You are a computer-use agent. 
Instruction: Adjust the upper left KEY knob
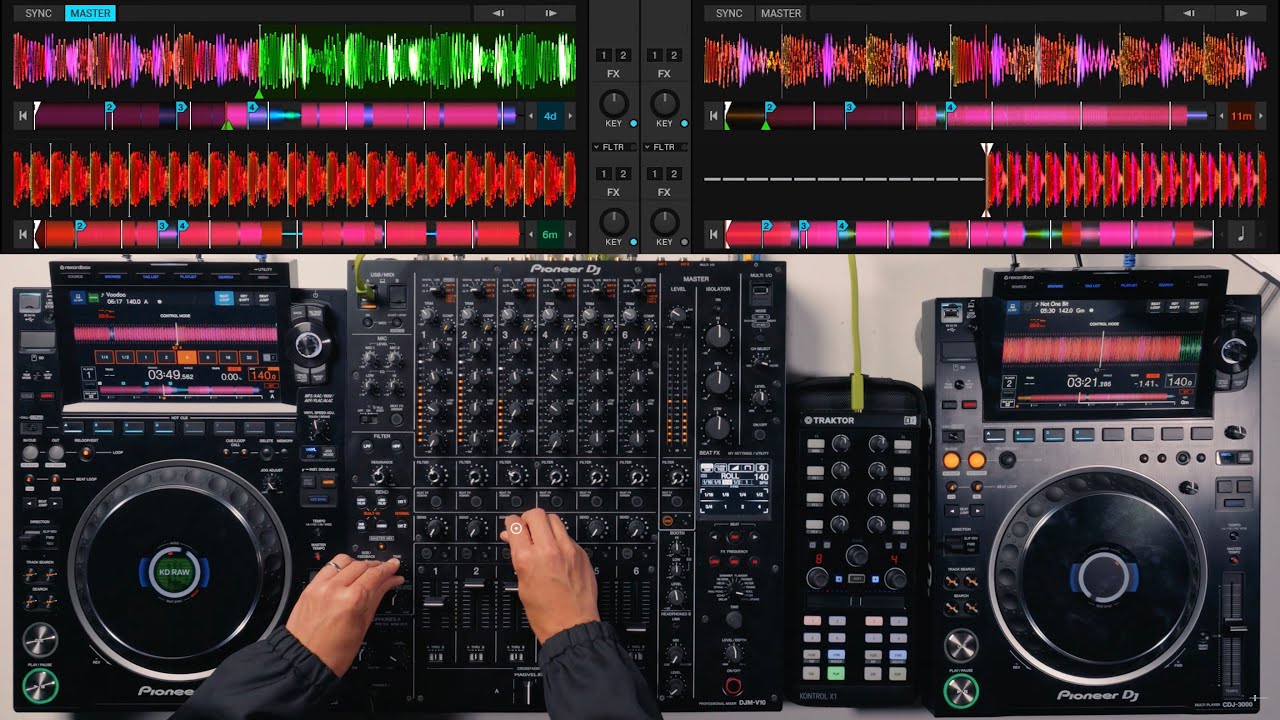click(613, 103)
